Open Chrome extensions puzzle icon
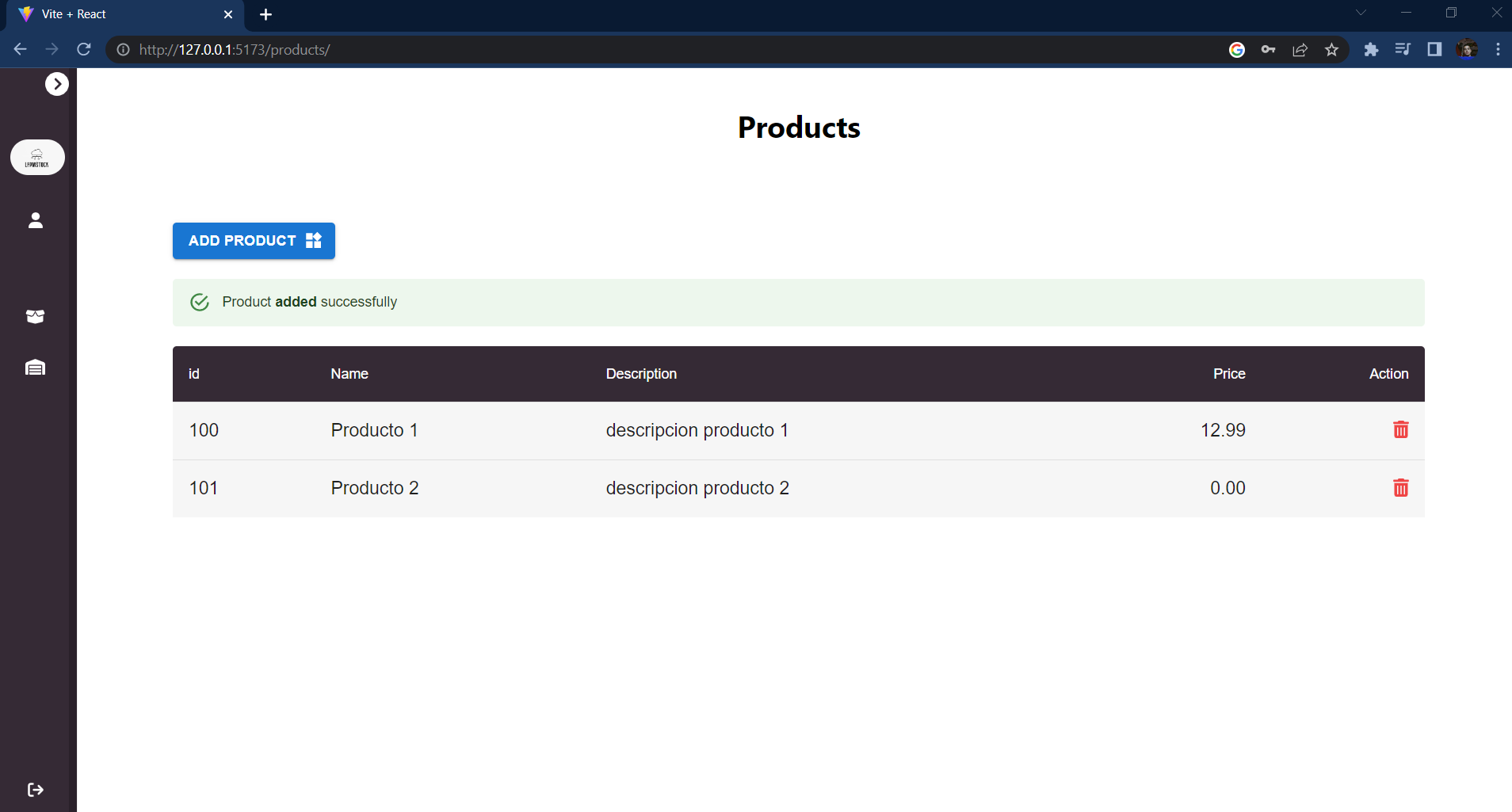Screen dimensions: 1512x812 tap(1372, 49)
